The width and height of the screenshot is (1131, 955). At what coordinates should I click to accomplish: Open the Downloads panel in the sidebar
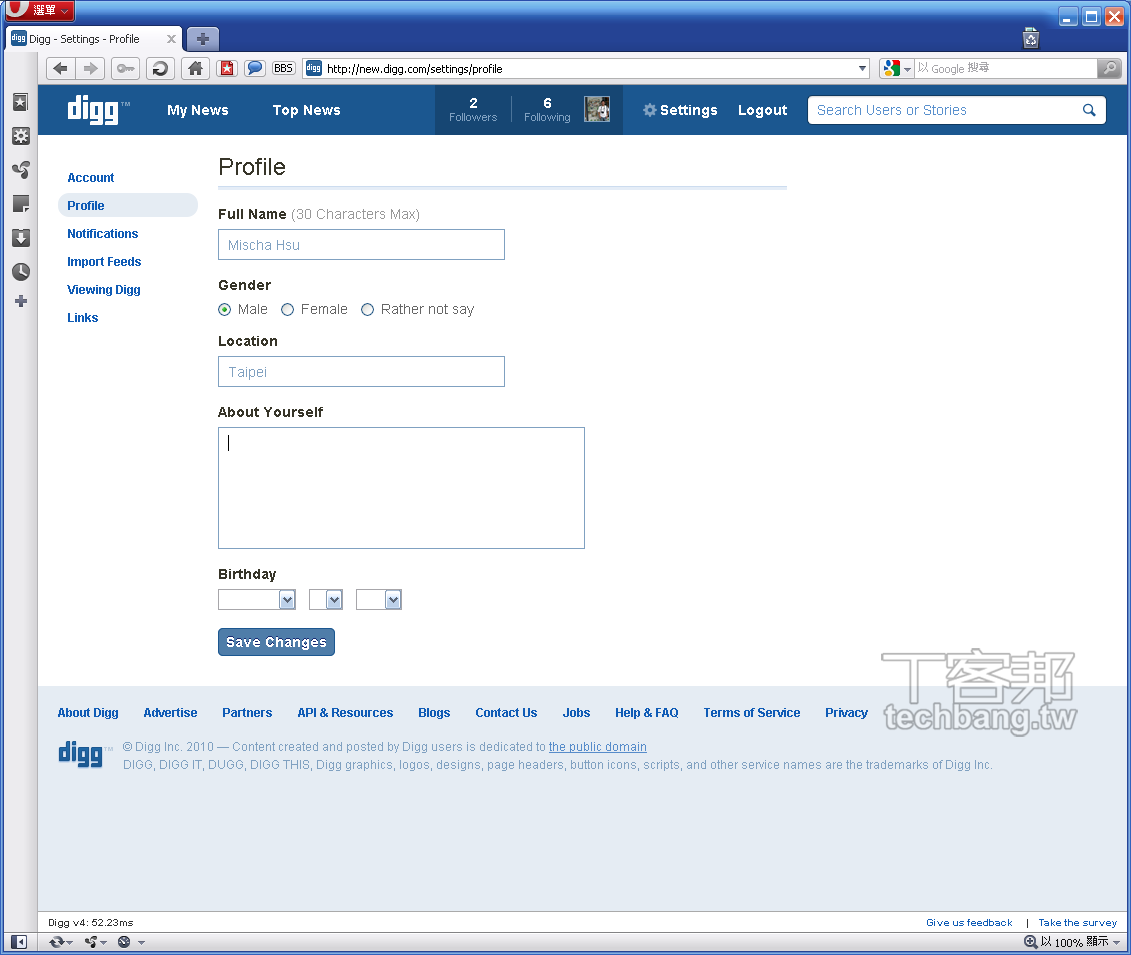pyautogui.click(x=20, y=238)
